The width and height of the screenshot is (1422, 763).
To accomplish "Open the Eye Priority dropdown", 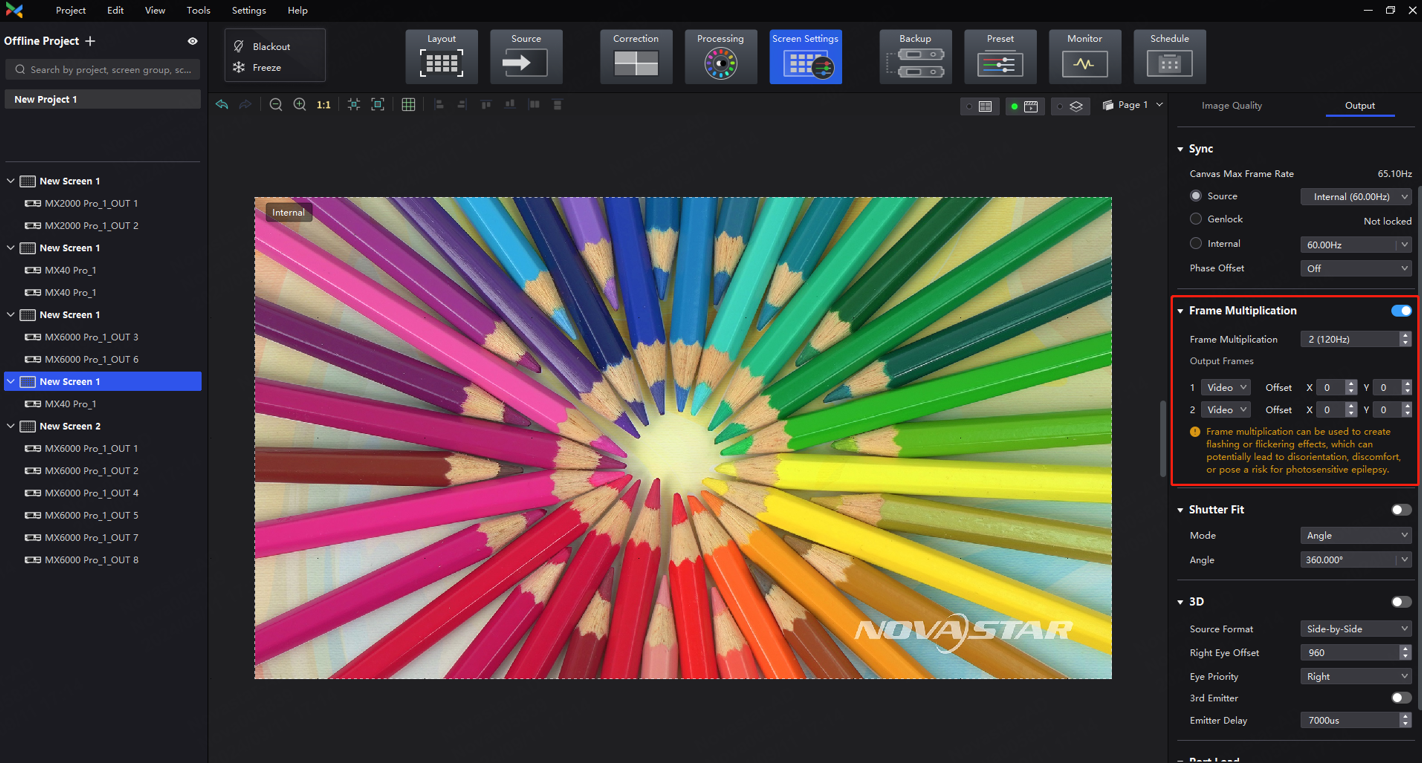I will pyautogui.click(x=1355, y=677).
